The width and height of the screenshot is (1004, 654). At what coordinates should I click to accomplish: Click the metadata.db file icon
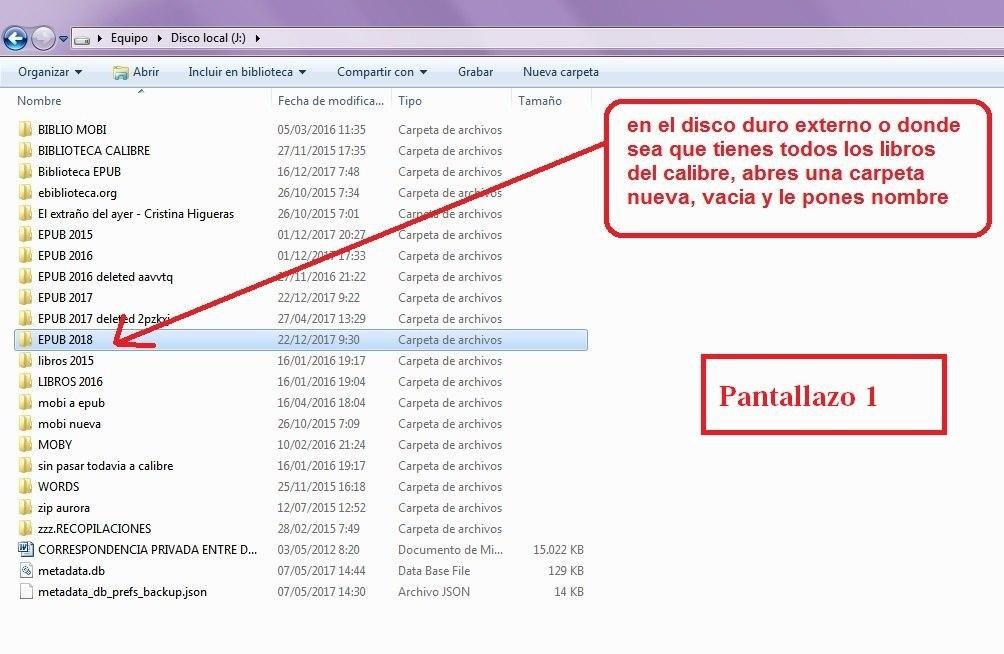coord(26,570)
